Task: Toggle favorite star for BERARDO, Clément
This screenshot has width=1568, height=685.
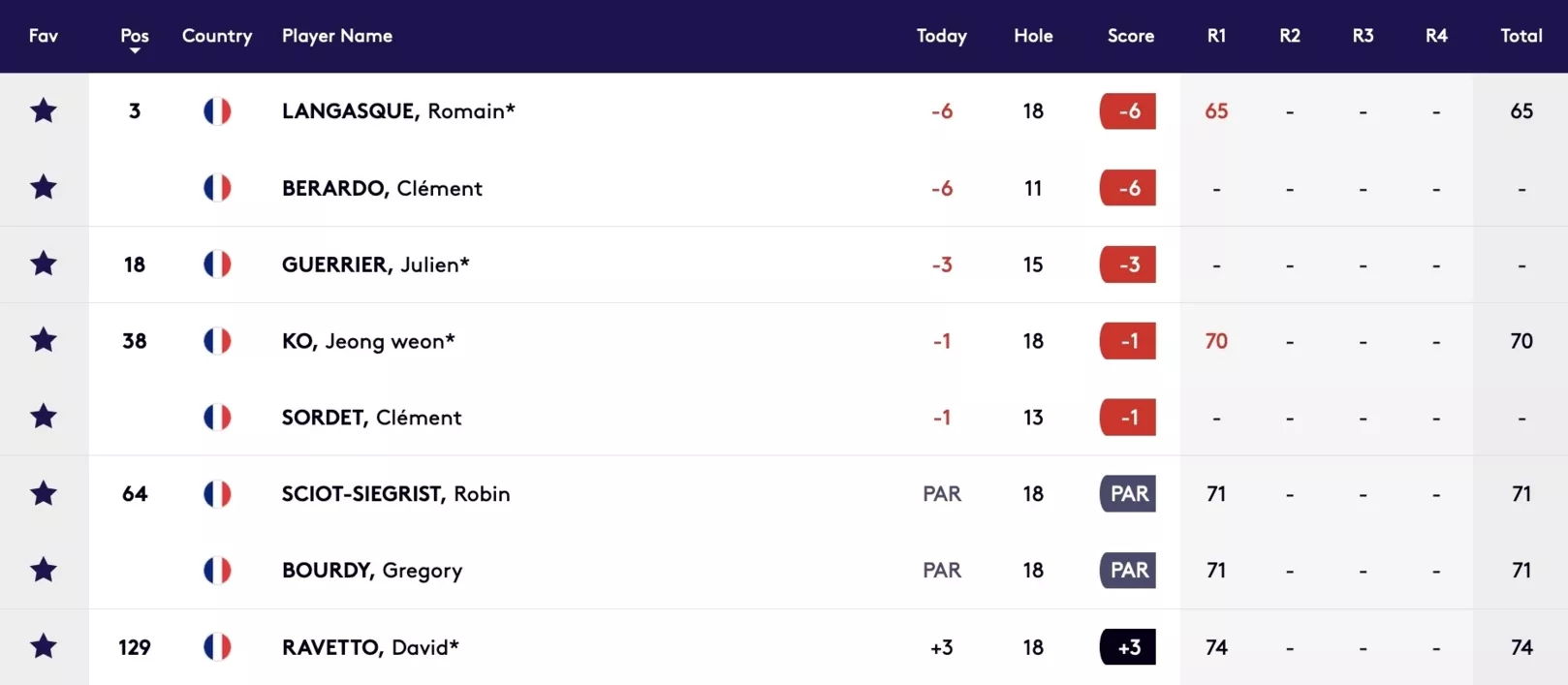Action: (x=44, y=187)
